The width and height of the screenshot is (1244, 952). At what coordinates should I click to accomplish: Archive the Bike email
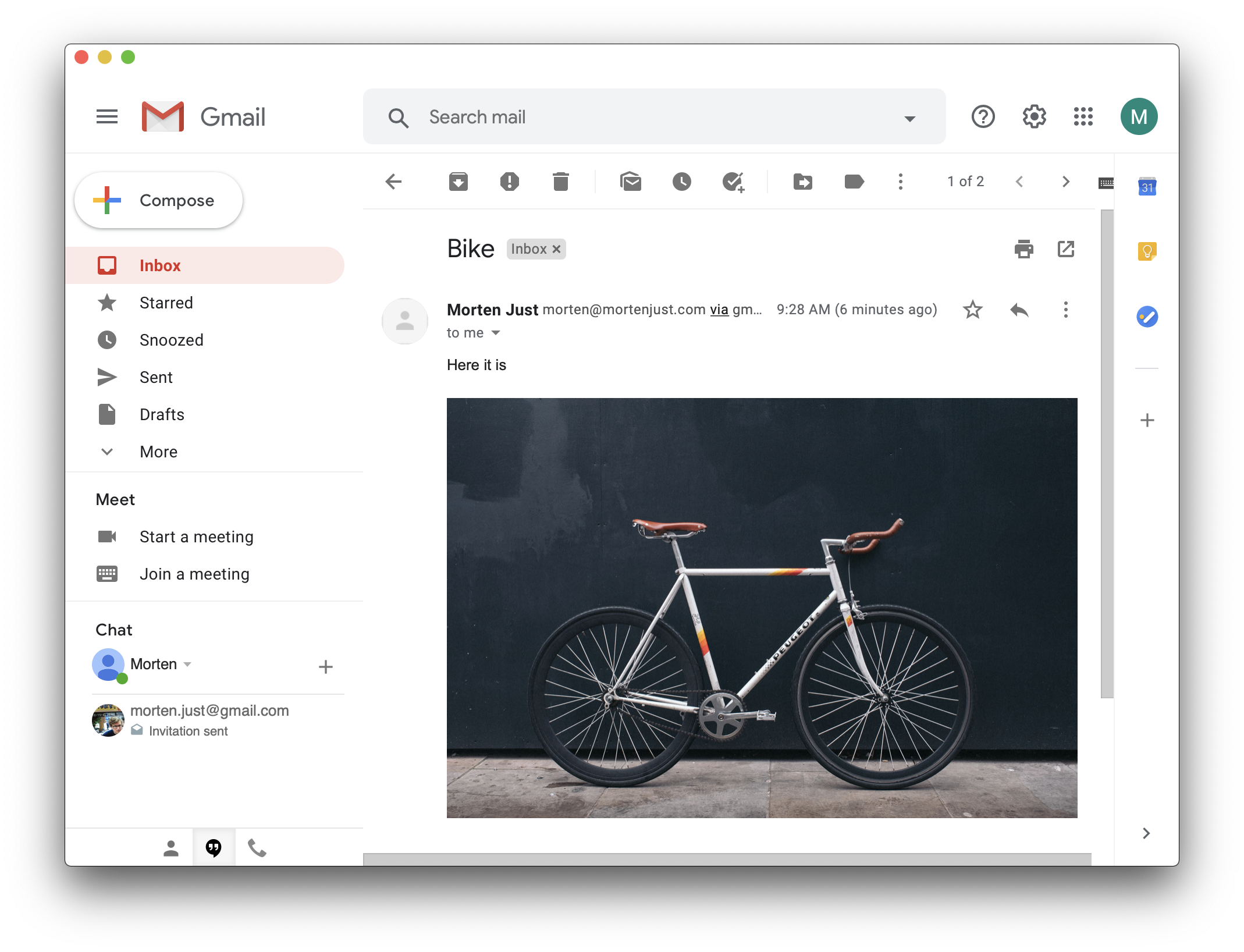[x=458, y=182]
